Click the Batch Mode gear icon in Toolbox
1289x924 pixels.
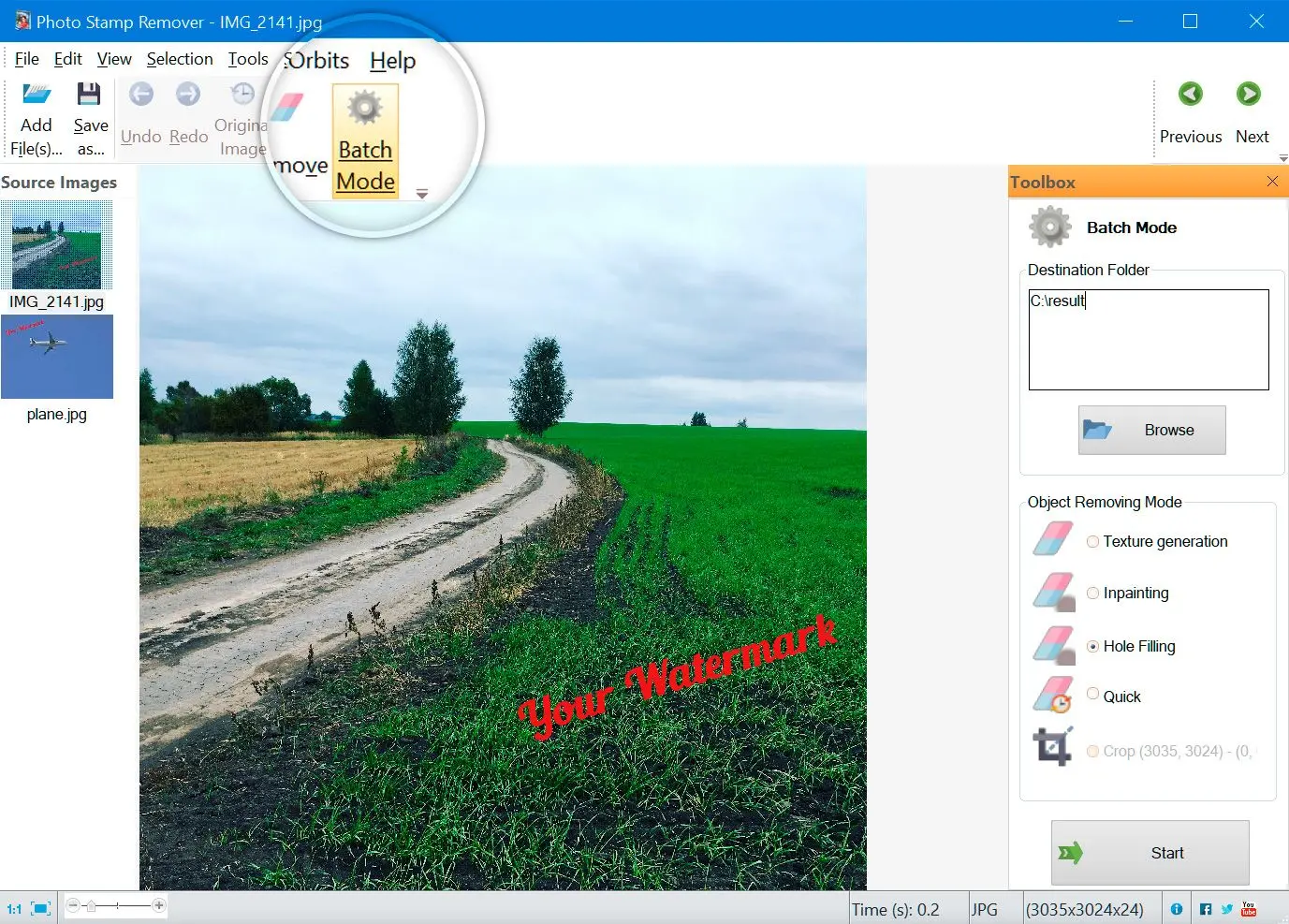pyautogui.click(x=1050, y=227)
